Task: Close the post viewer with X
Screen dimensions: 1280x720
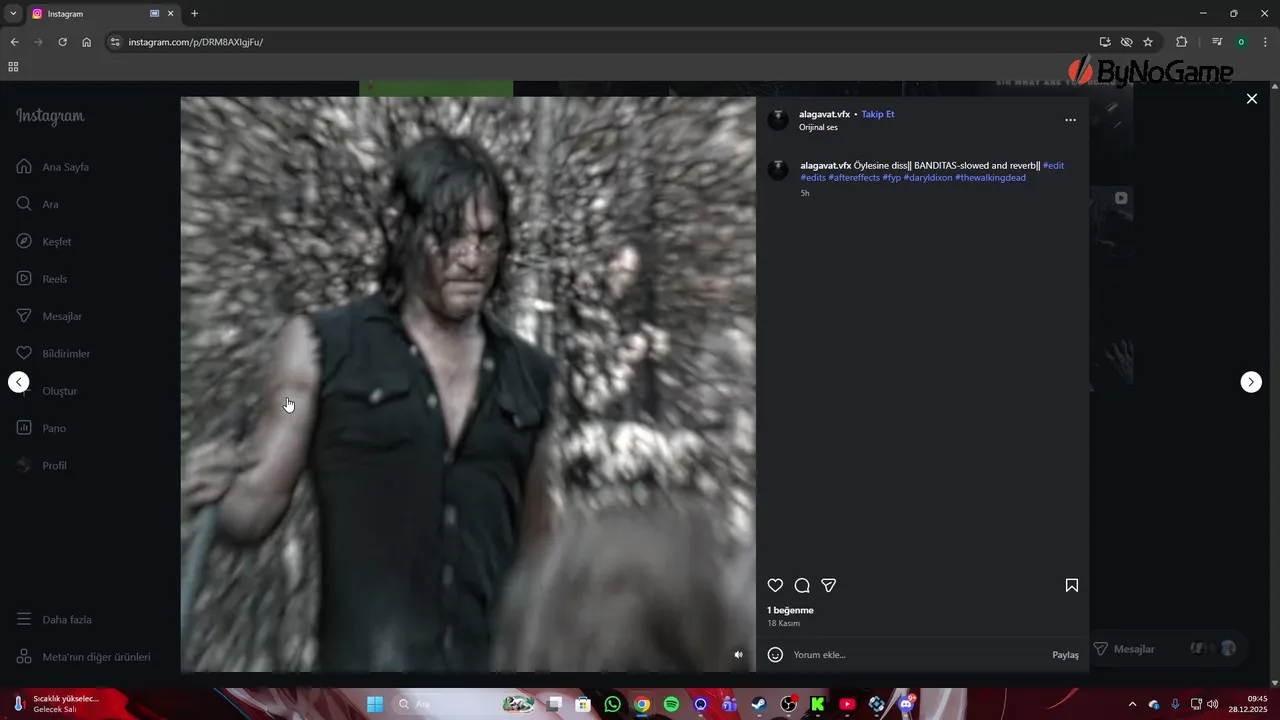Action: click(x=1251, y=99)
